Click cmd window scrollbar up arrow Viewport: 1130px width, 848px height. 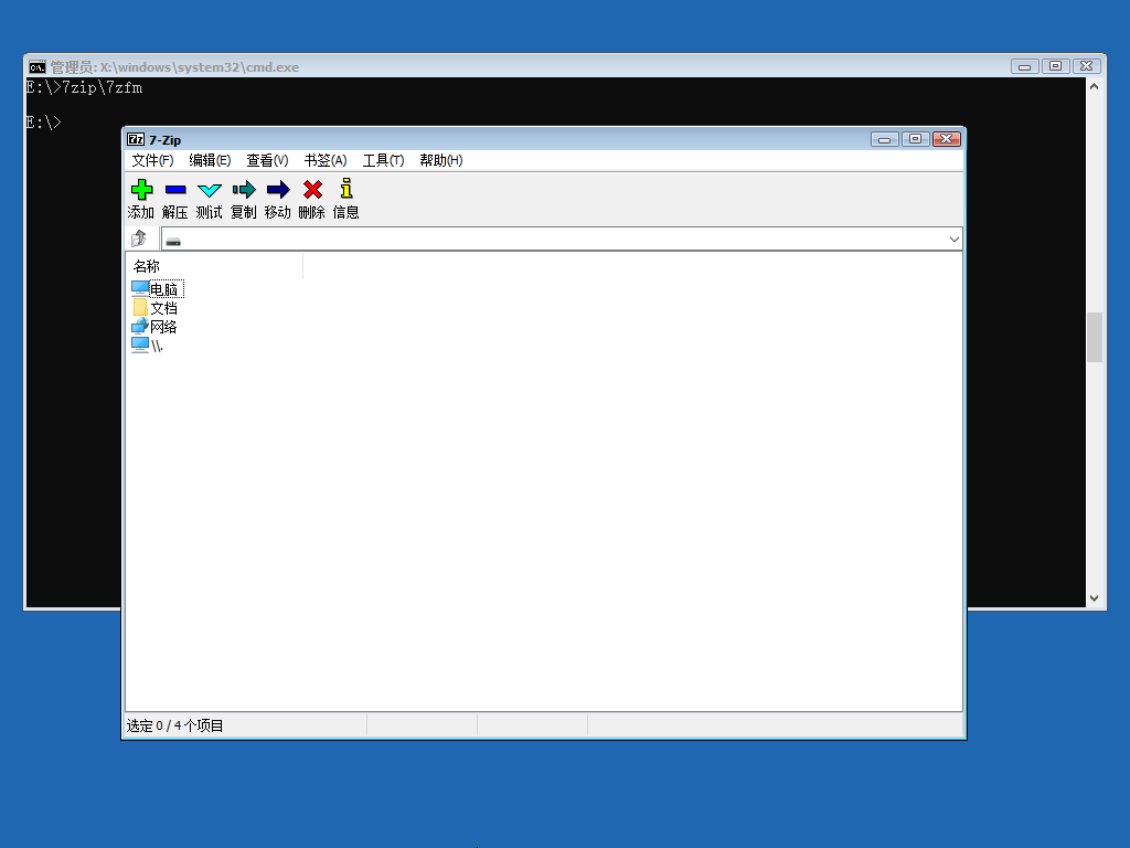[x=1094, y=87]
